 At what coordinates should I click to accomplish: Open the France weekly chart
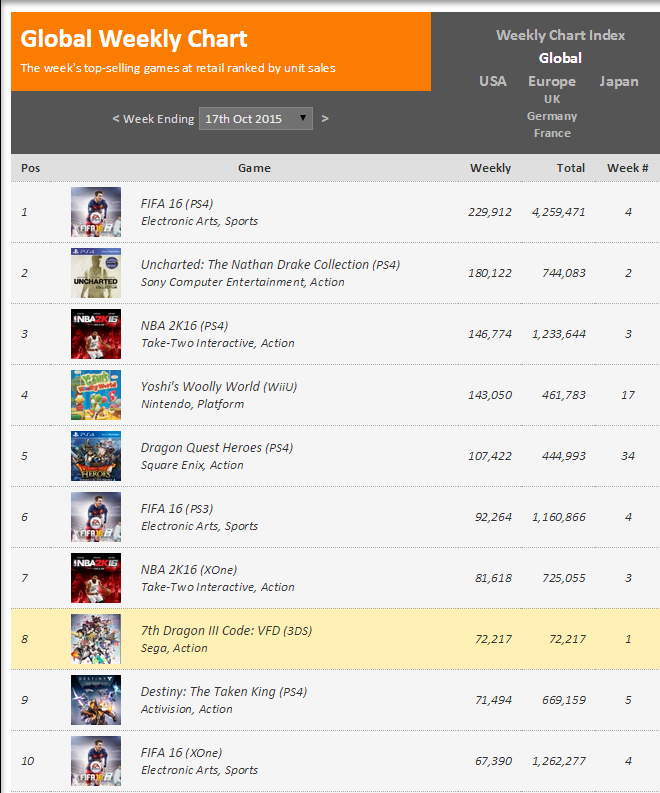552,133
